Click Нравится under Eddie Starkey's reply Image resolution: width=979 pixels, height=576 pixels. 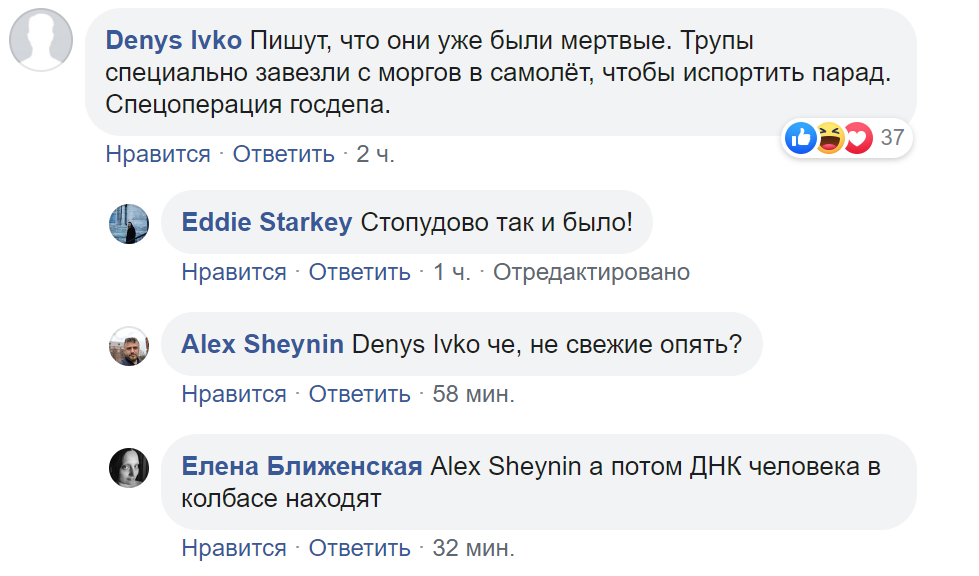pyautogui.click(x=234, y=272)
